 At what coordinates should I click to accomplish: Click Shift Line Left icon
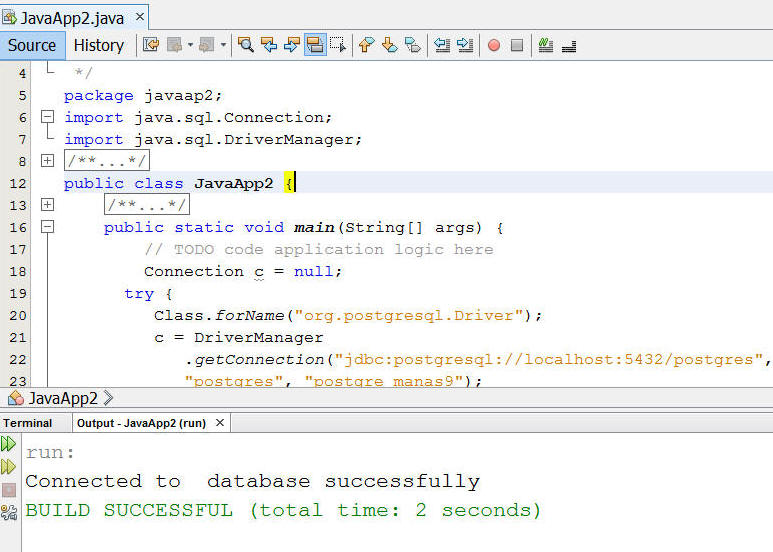442,45
